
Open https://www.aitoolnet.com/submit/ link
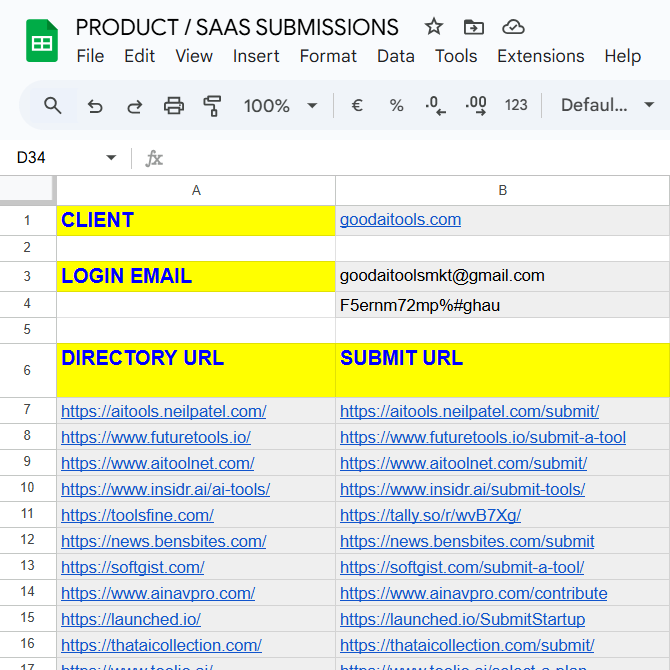tap(464, 464)
